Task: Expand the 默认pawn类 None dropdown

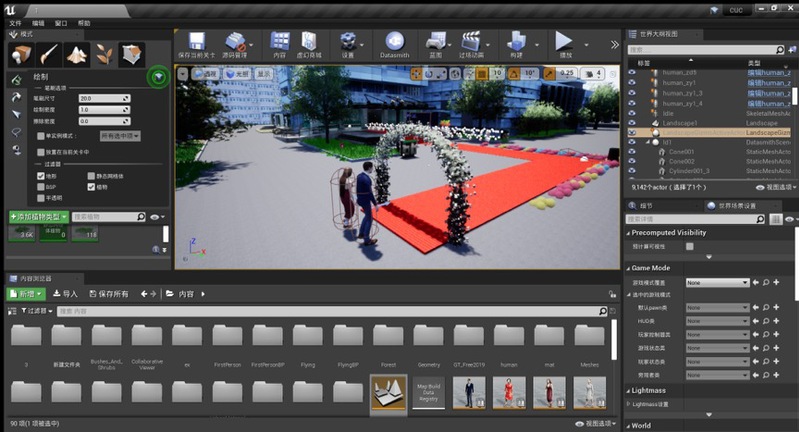Action: coord(716,308)
